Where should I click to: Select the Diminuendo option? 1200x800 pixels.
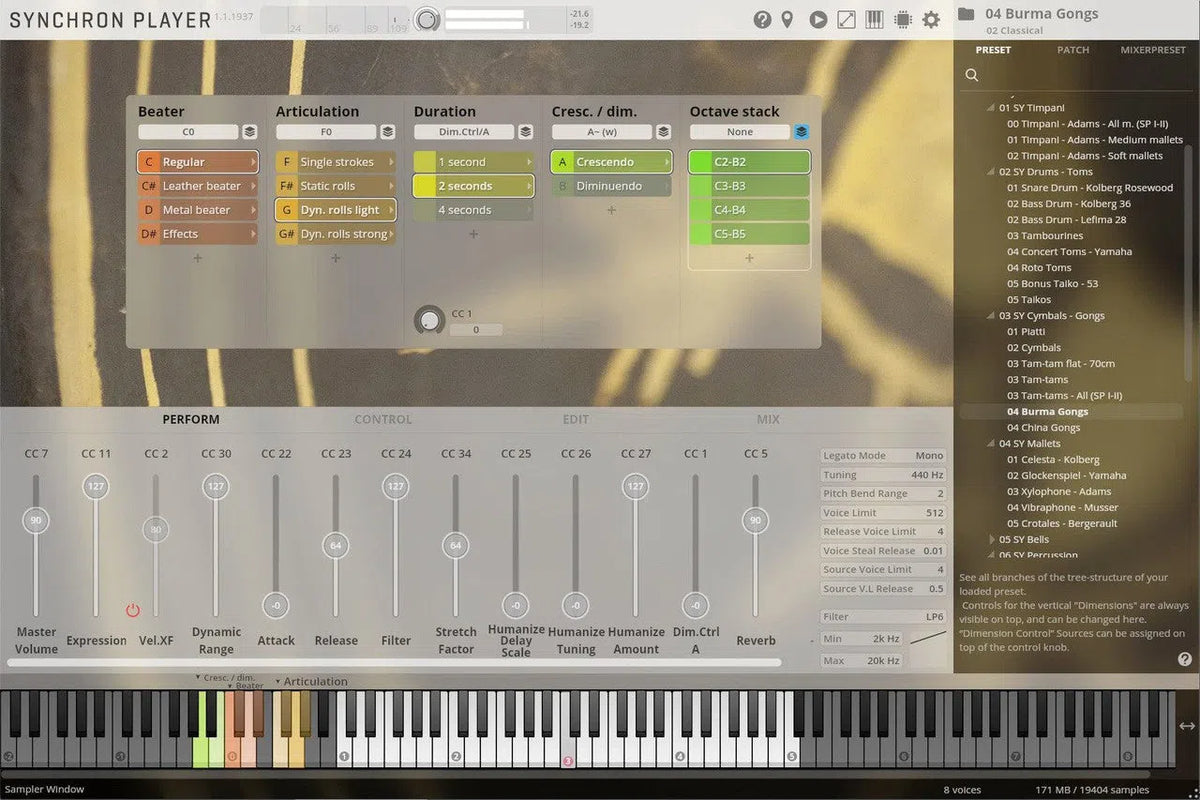point(609,186)
